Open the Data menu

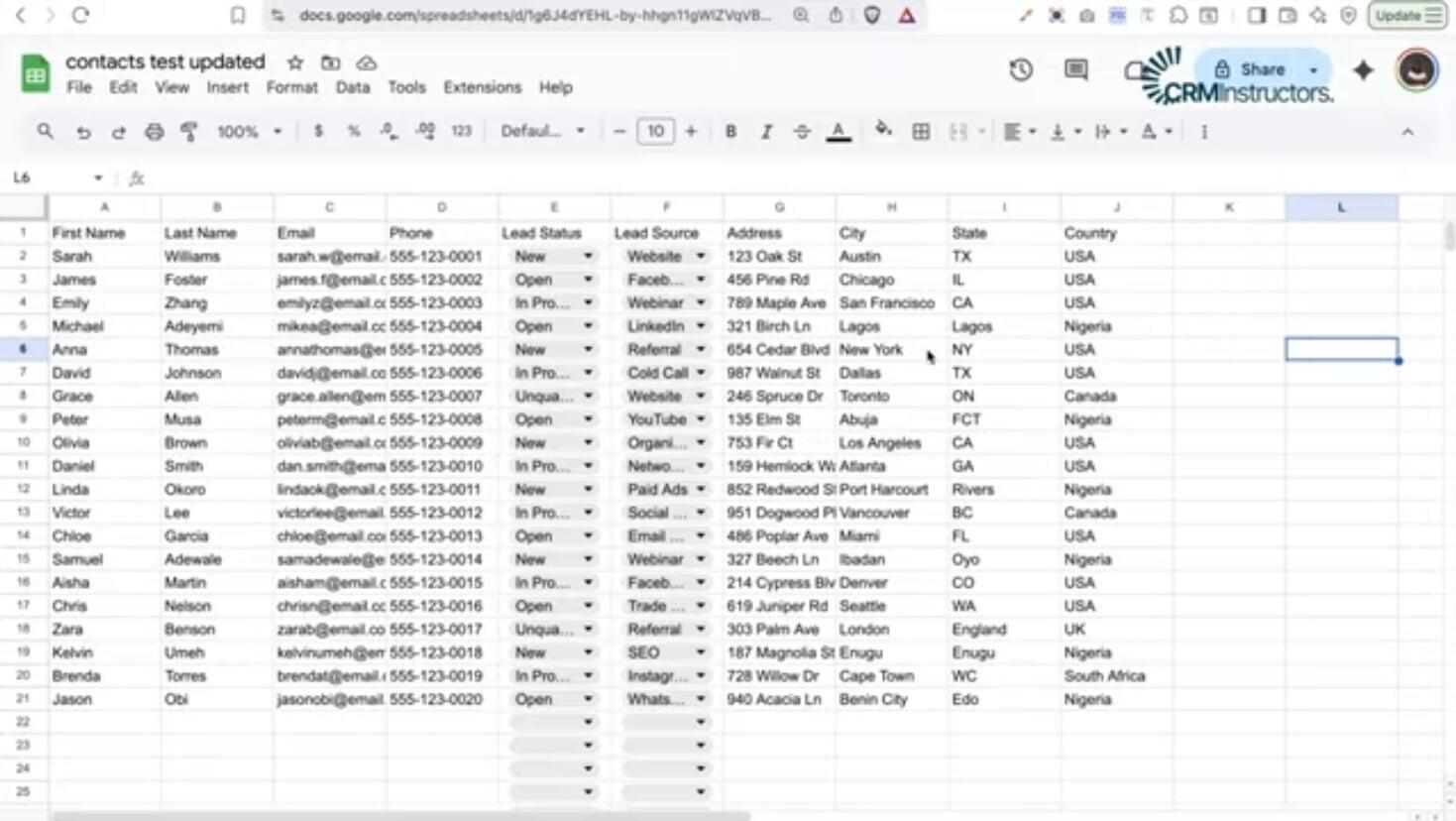coord(352,87)
